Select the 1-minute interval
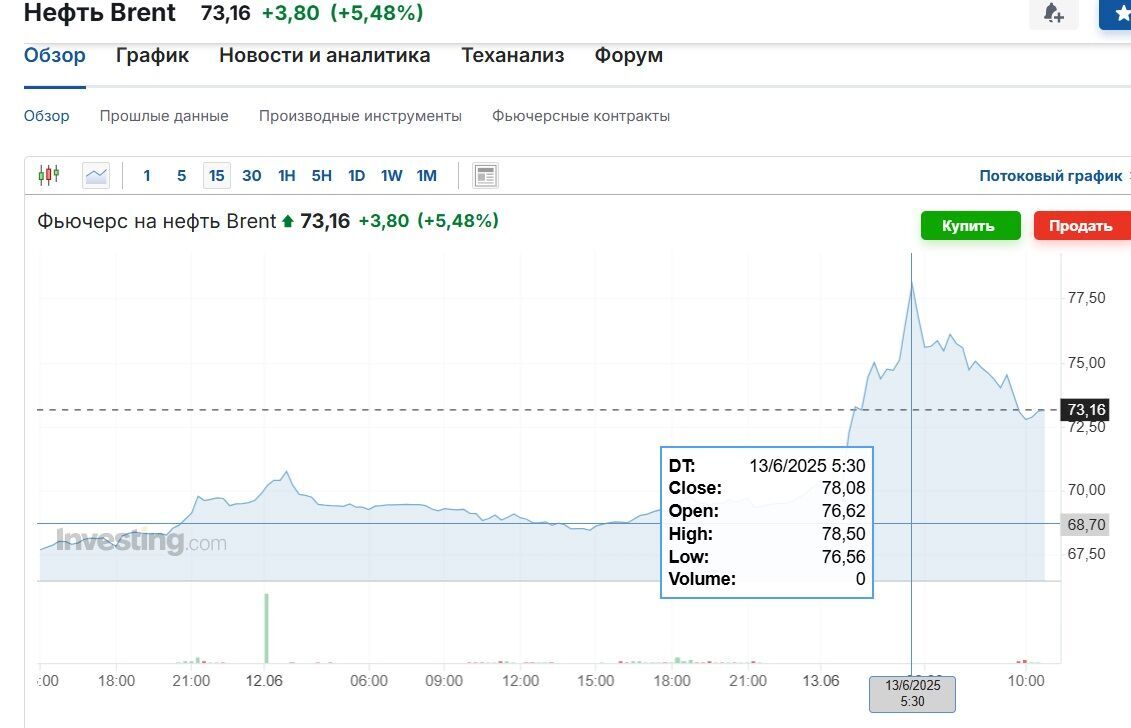 tap(147, 176)
